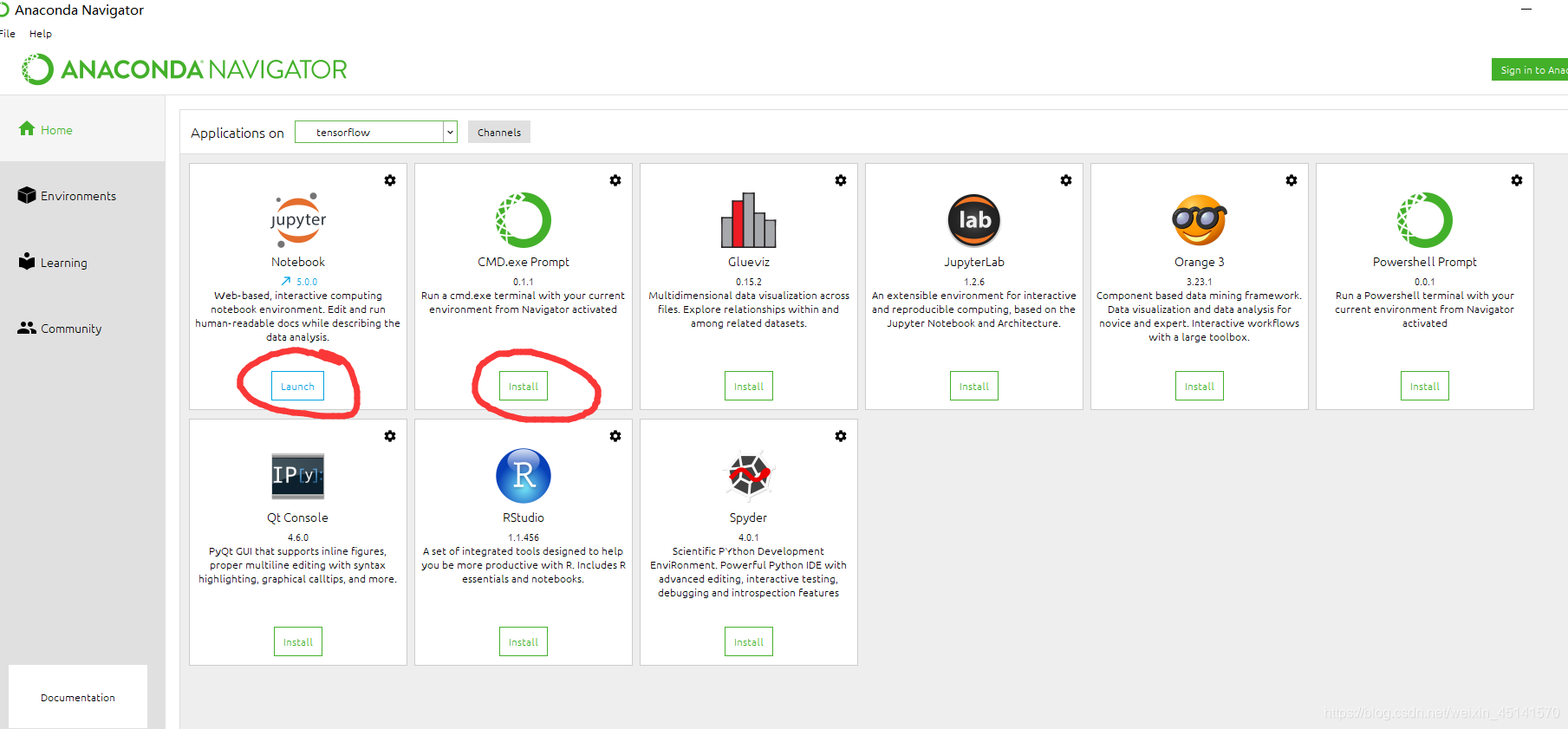Click the Learning sidebar icon

tap(27, 261)
